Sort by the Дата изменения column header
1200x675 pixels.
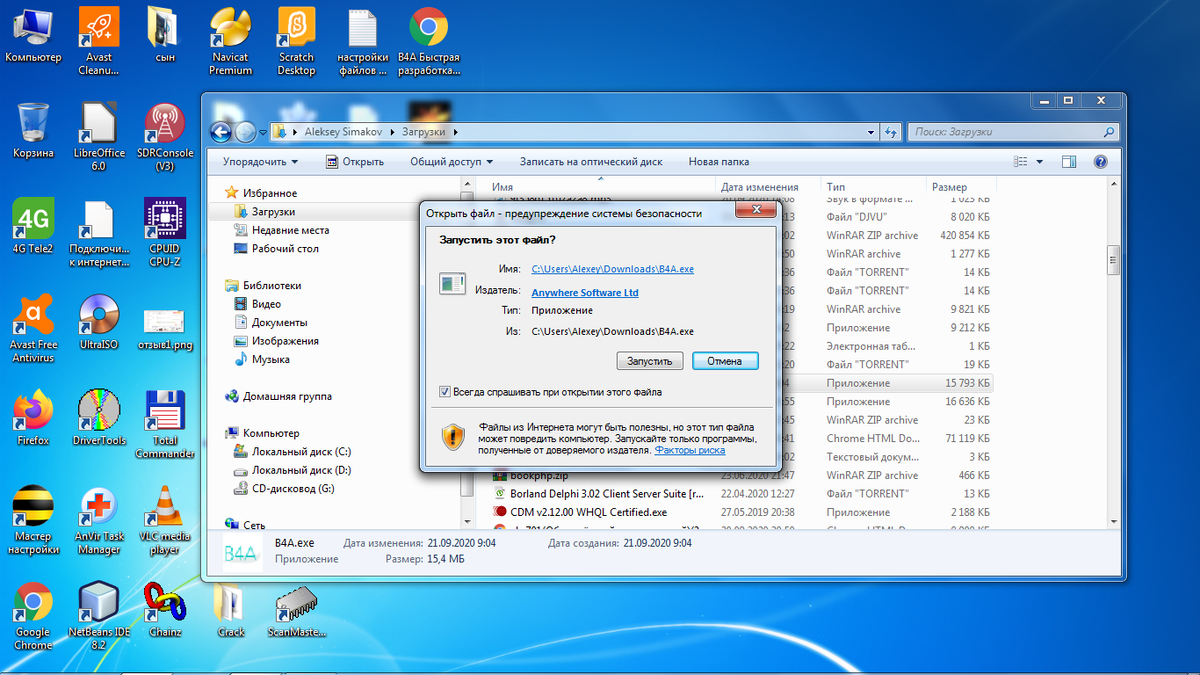(759, 187)
